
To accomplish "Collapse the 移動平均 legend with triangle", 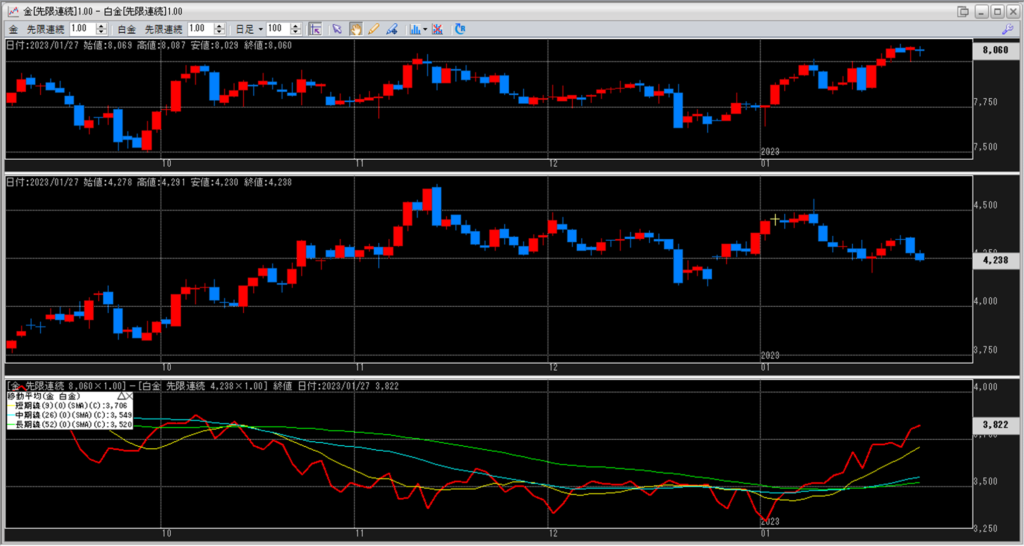I will click(x=122, y=396).
